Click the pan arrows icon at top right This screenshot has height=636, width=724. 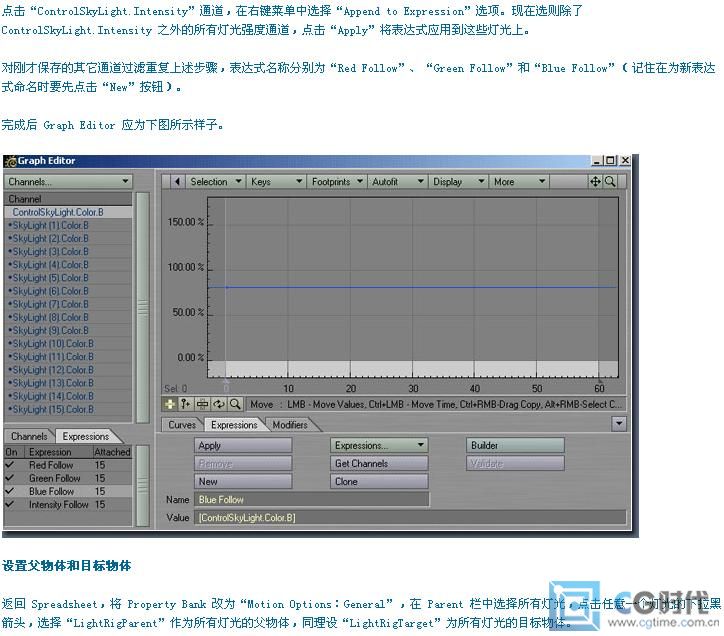pos(595,182)
